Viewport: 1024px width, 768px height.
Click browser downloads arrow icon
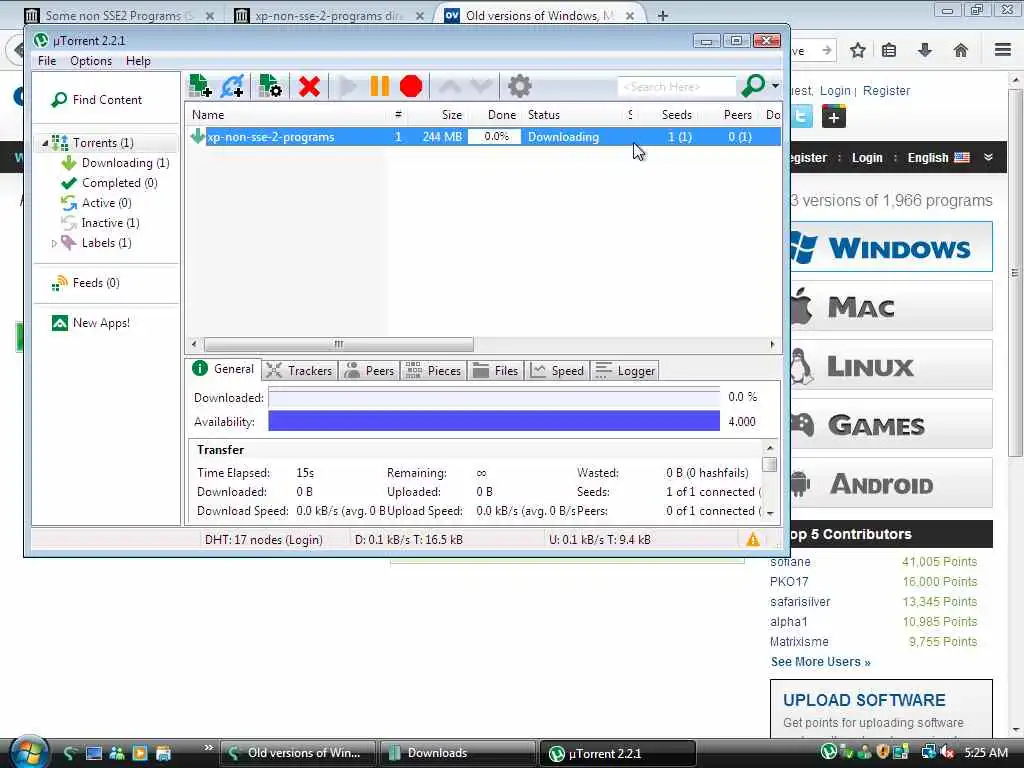tap(925, 50)
